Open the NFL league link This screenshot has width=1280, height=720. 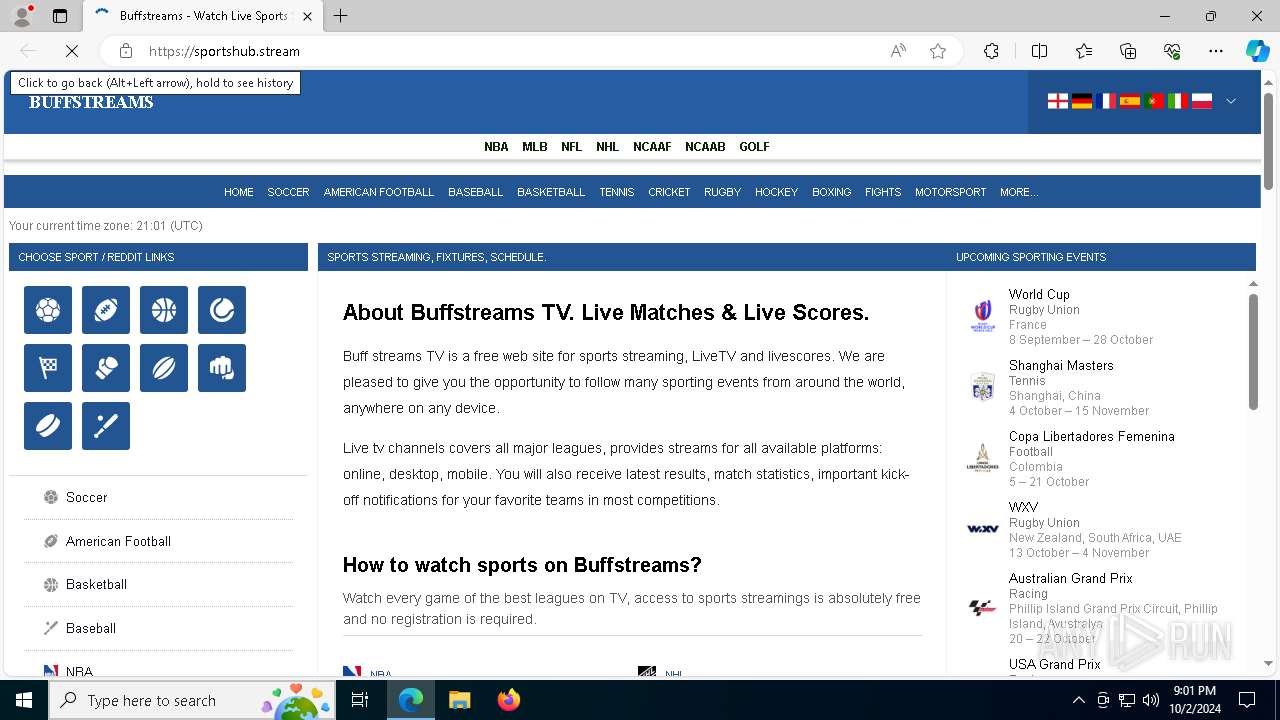pos(571,146)
